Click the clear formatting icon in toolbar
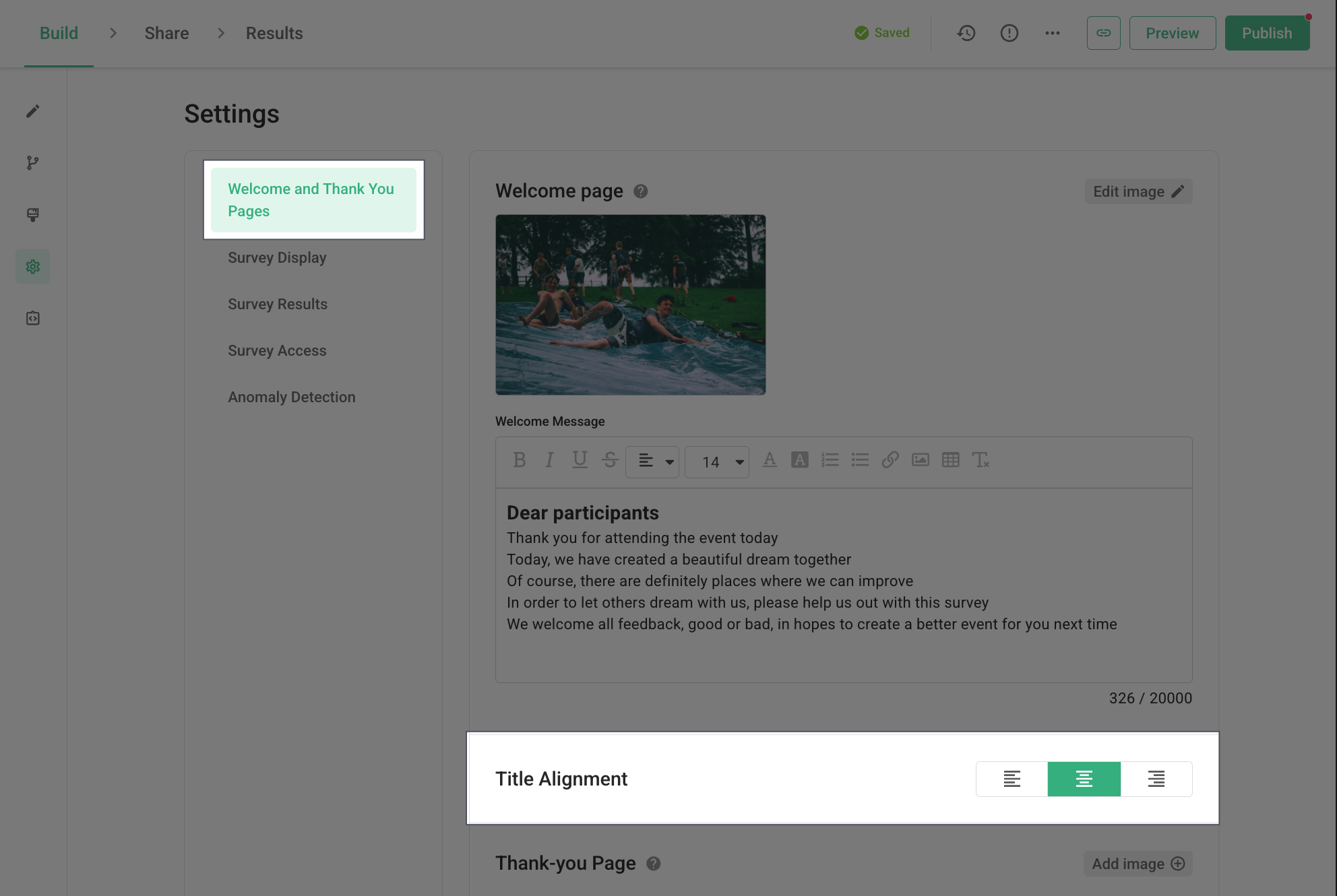1337x896 pixels. pos(981,460)
